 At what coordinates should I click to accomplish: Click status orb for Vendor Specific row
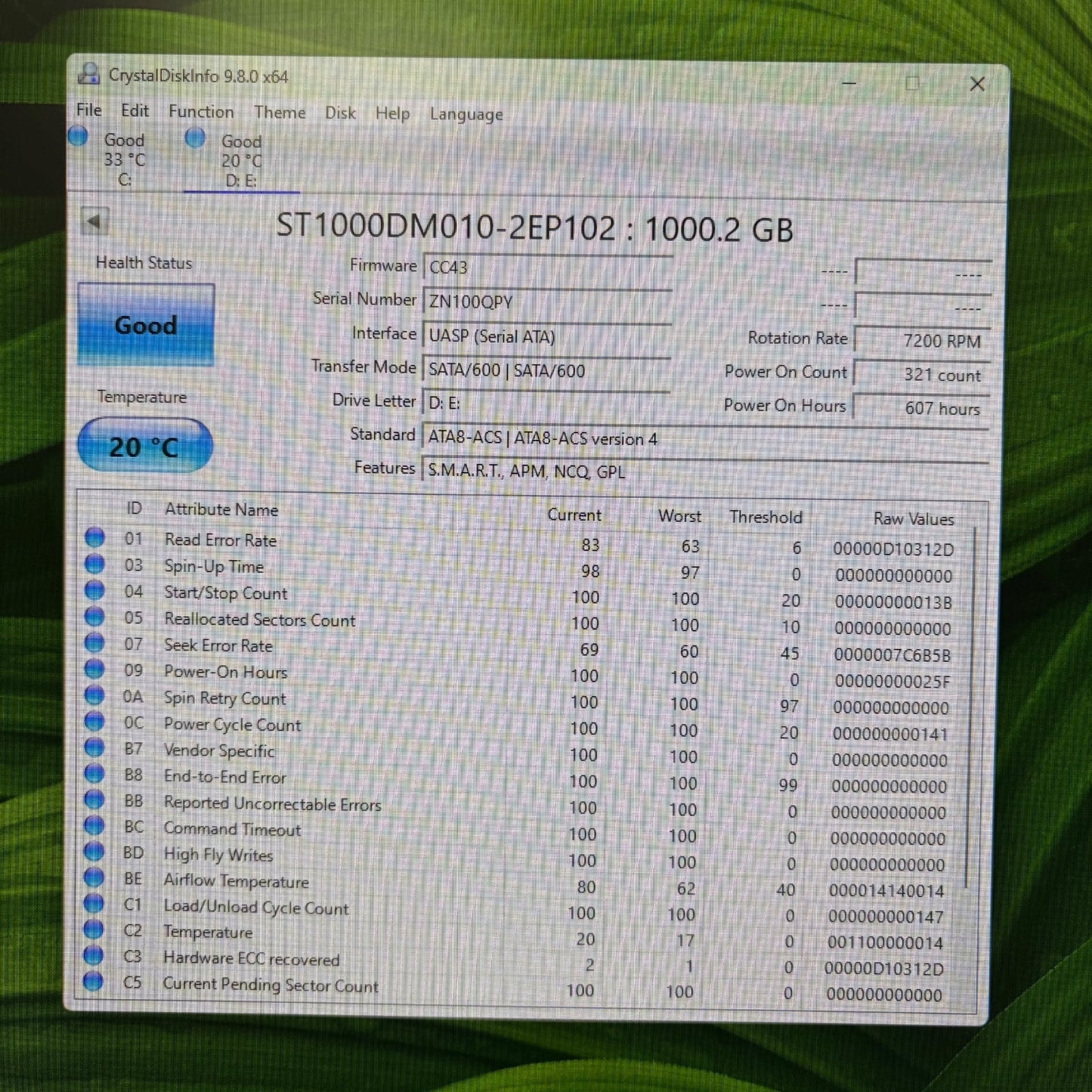click(x=94, y=747)
